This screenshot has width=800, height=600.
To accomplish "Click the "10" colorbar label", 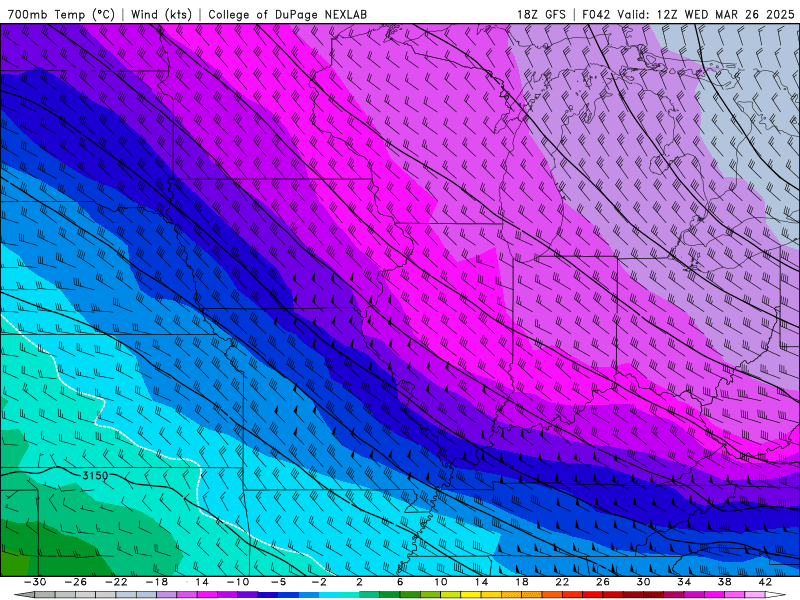I will click(441, 582).
